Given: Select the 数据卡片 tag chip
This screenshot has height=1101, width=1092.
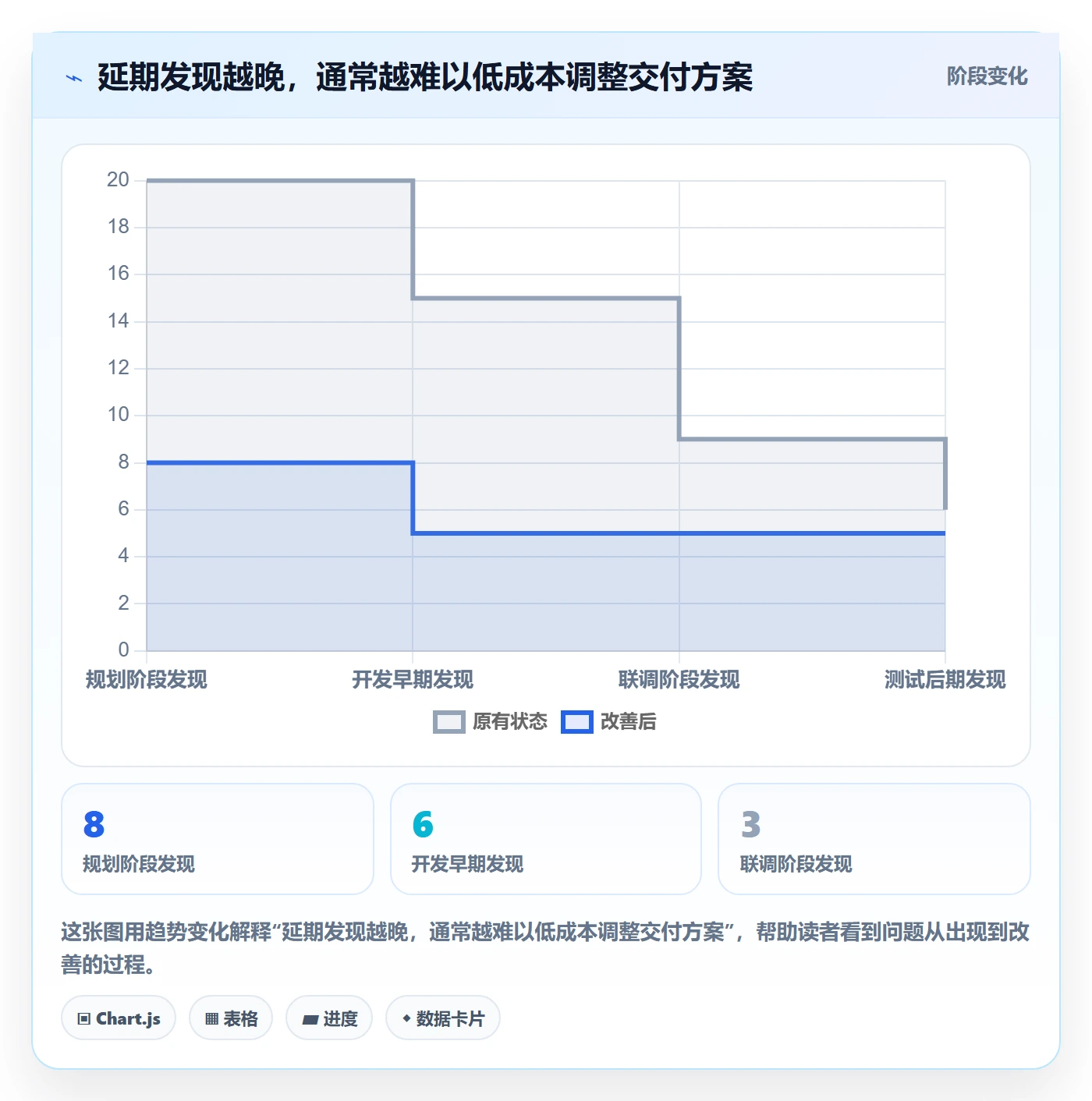Looking at the screenshot, I should pos(443,1018).
